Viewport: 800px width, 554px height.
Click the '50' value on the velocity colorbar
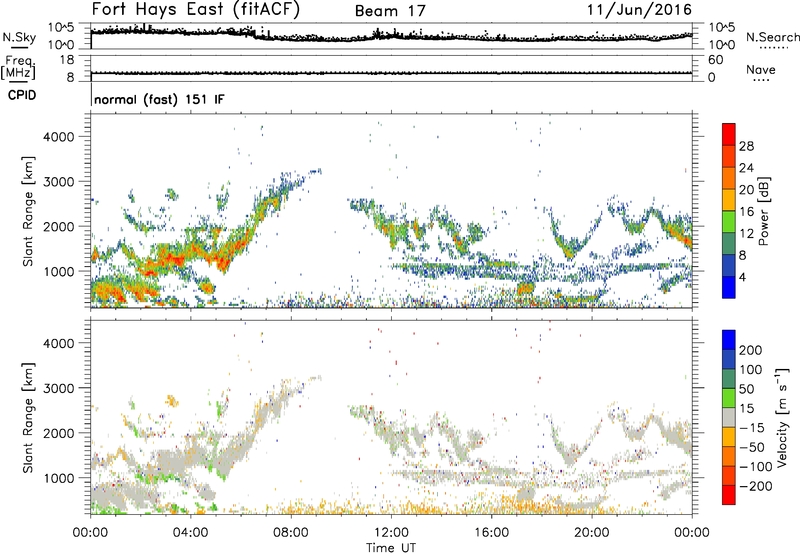pyautogui.click(x=746, y=389)
